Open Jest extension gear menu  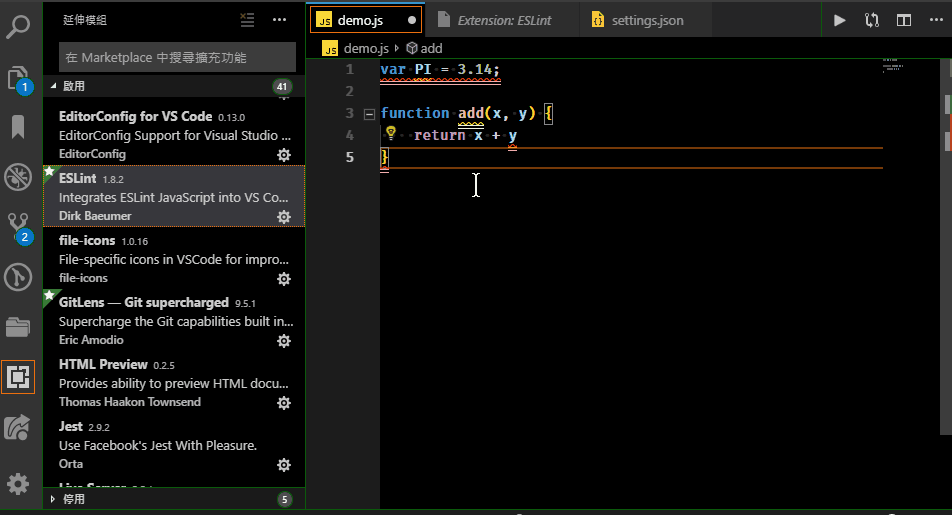pos(284,465)
